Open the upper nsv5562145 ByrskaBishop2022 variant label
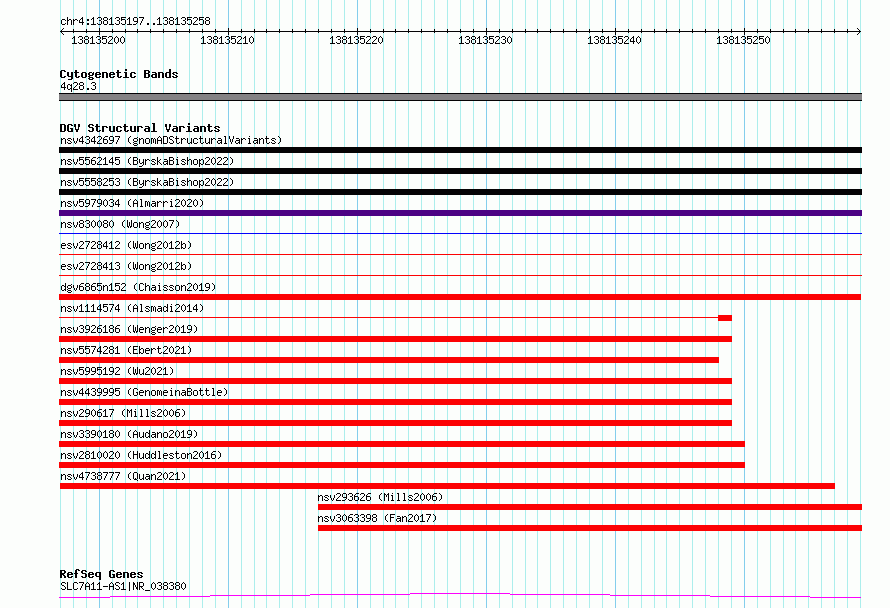The width and height of the screenshot is (890, 608). point(147,161)
